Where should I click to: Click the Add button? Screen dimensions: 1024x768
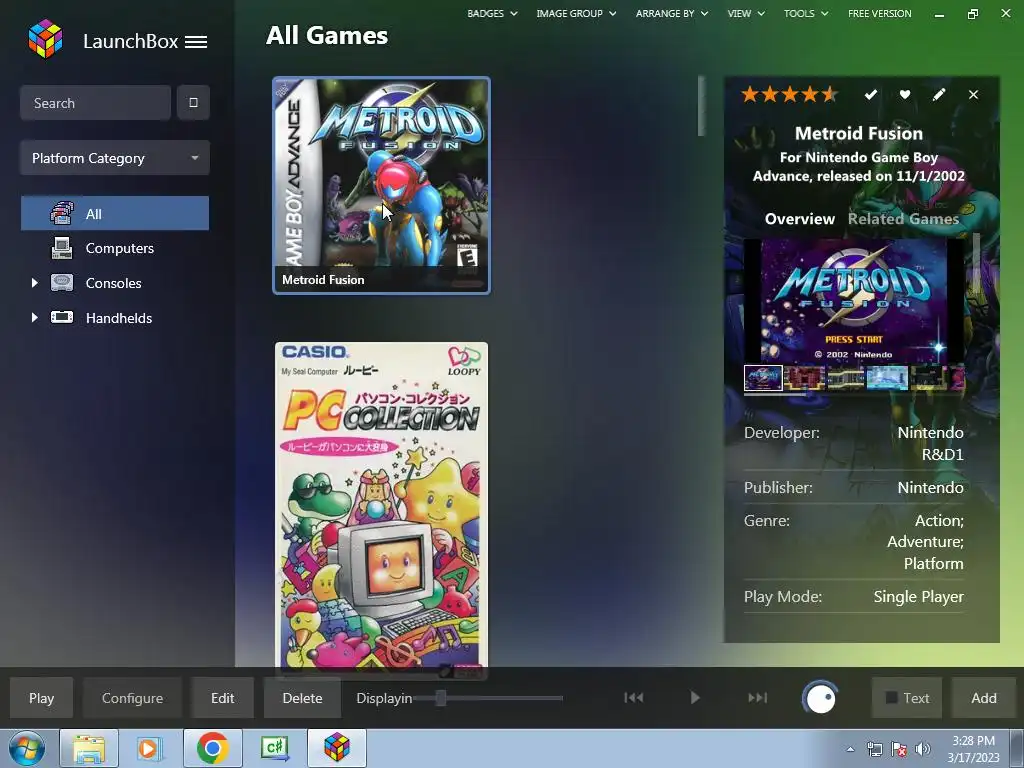click(984, 698)
